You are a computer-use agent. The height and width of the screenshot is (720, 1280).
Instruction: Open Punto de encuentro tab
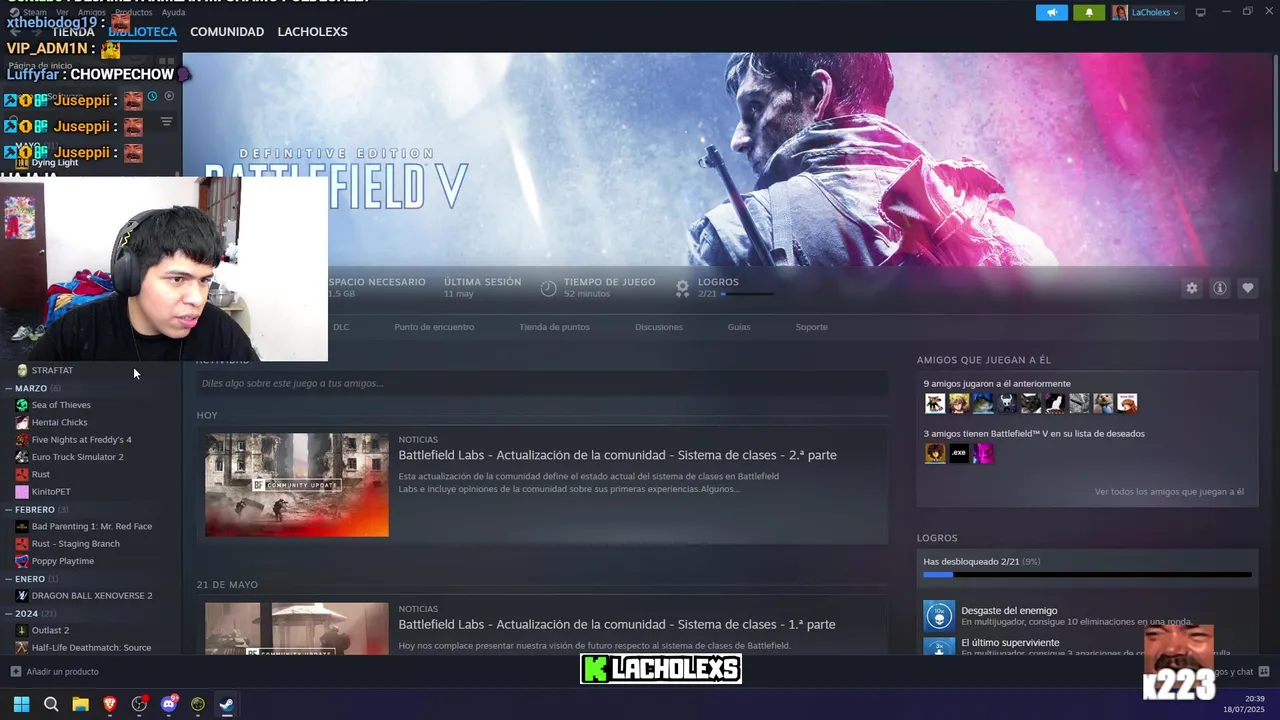pos(434,327)
